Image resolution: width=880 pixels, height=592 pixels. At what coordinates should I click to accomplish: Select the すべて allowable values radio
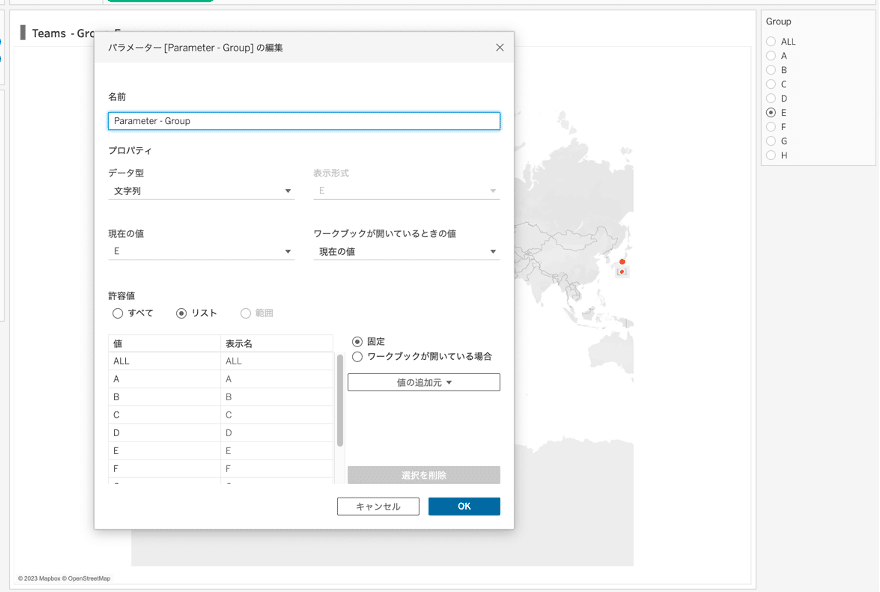(x=117, y=313)
